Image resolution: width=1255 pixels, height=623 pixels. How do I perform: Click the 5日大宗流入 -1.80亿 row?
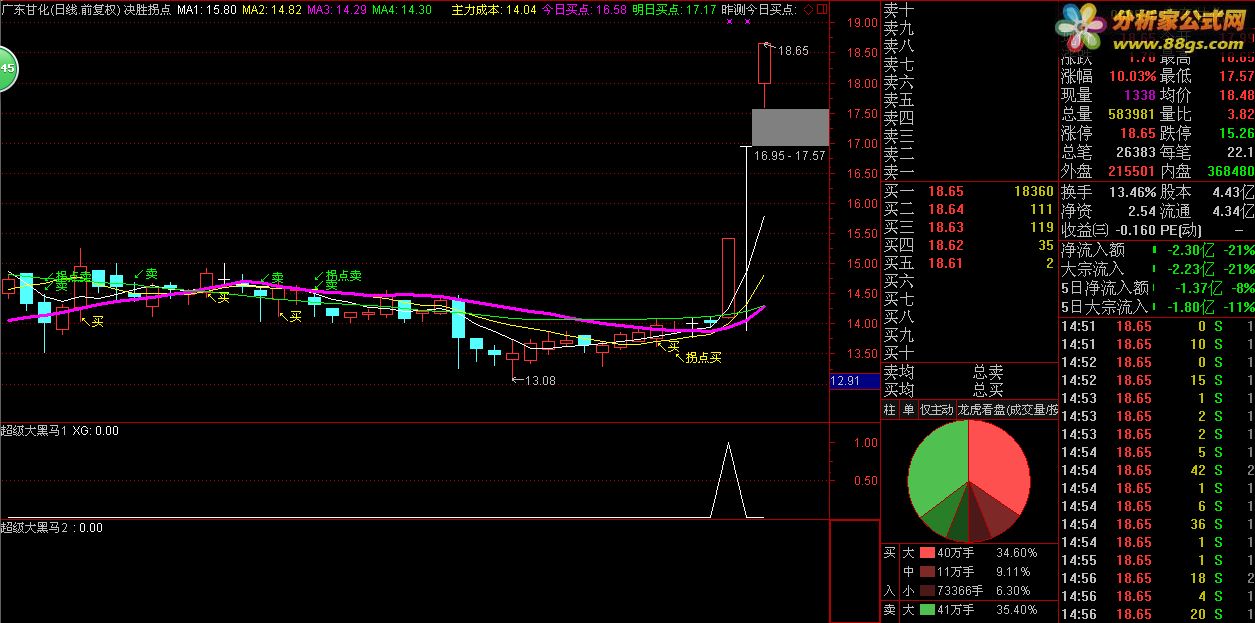1157,307
